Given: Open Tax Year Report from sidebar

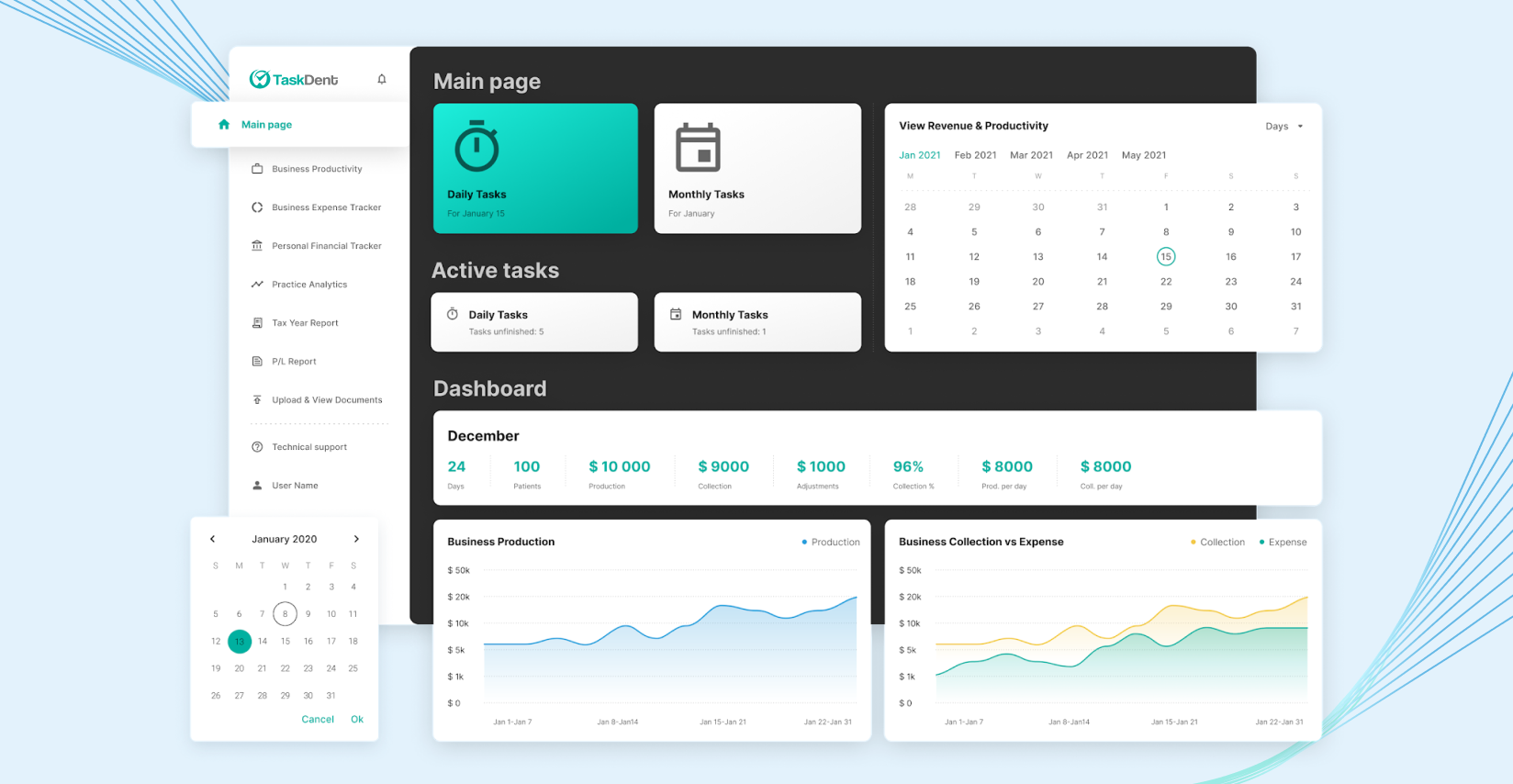Looking at the screenshot, I should (305, 323).
